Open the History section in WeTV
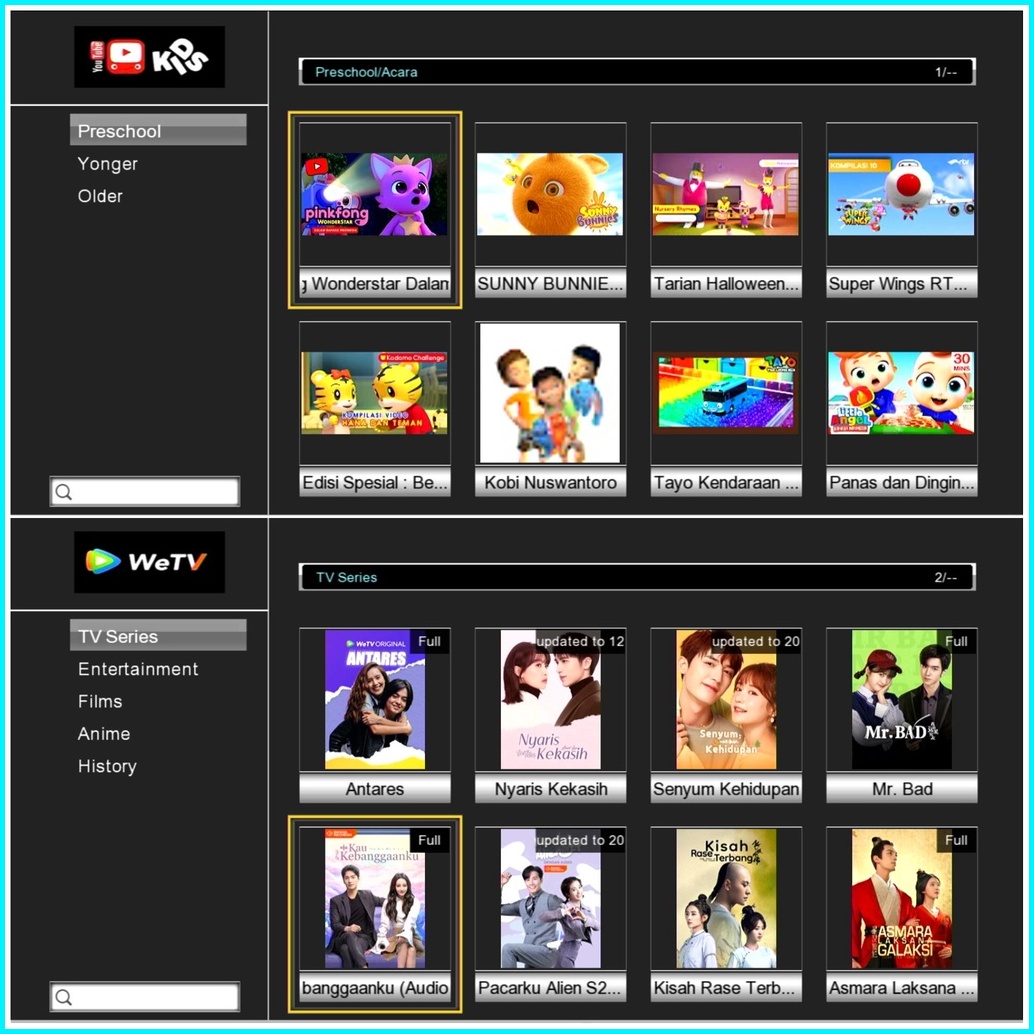The height and width of the screenshot is (1034, 1034). (107, 767)
